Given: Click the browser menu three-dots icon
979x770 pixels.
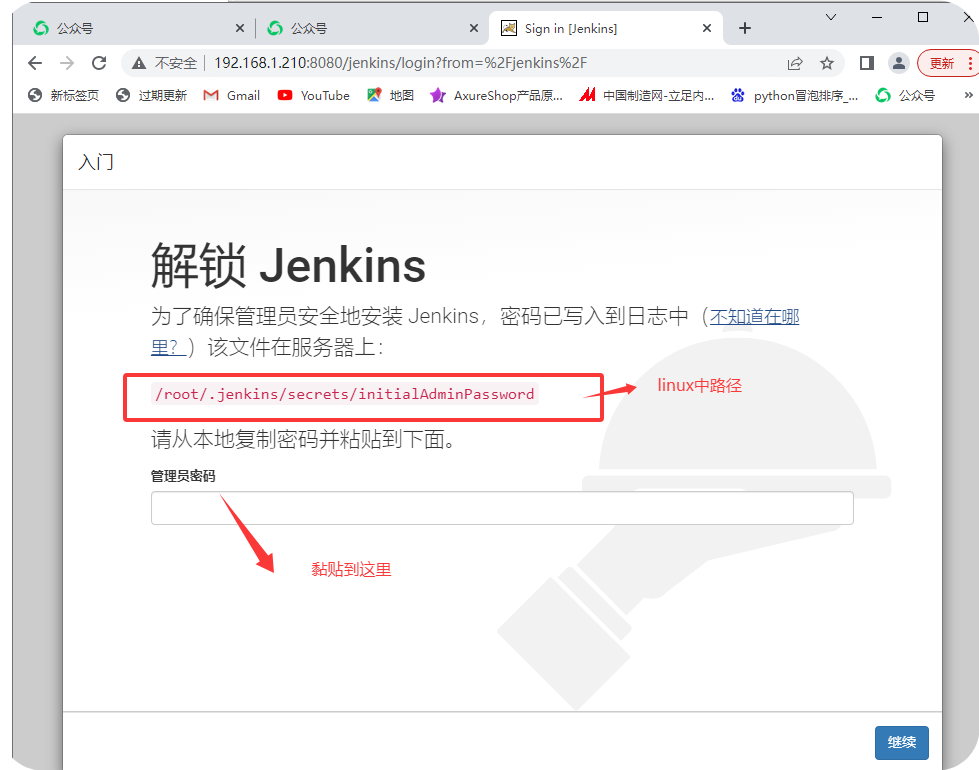Looking at the screenshot, I should [970, 63].
